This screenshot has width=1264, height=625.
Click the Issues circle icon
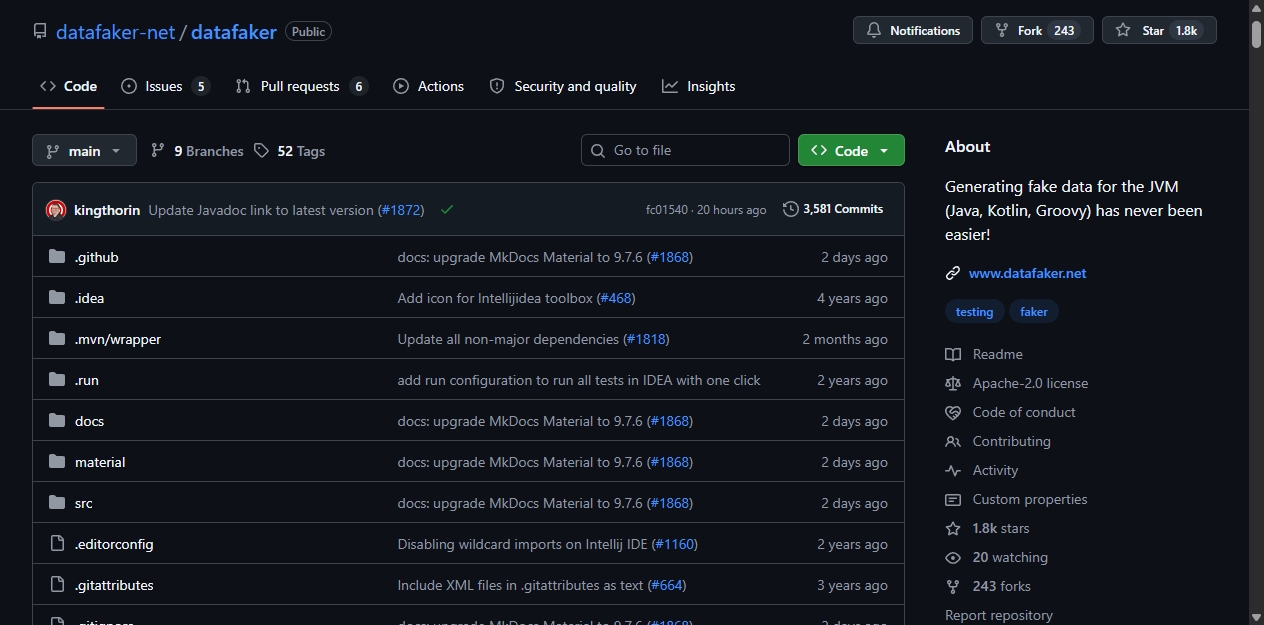coord(129,86)
